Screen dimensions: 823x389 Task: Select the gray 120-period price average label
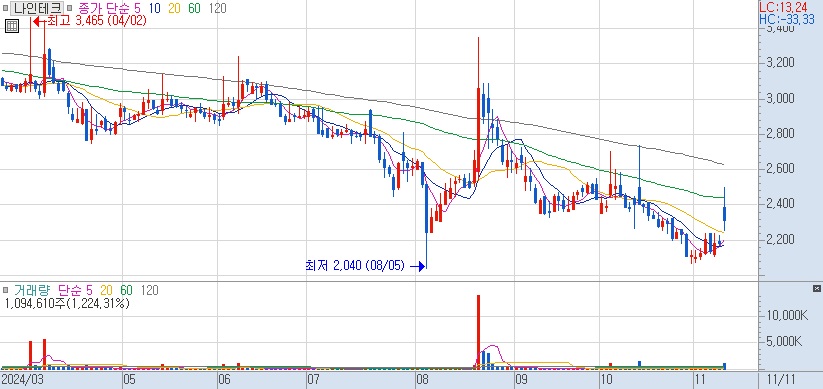tap(217, 8)
